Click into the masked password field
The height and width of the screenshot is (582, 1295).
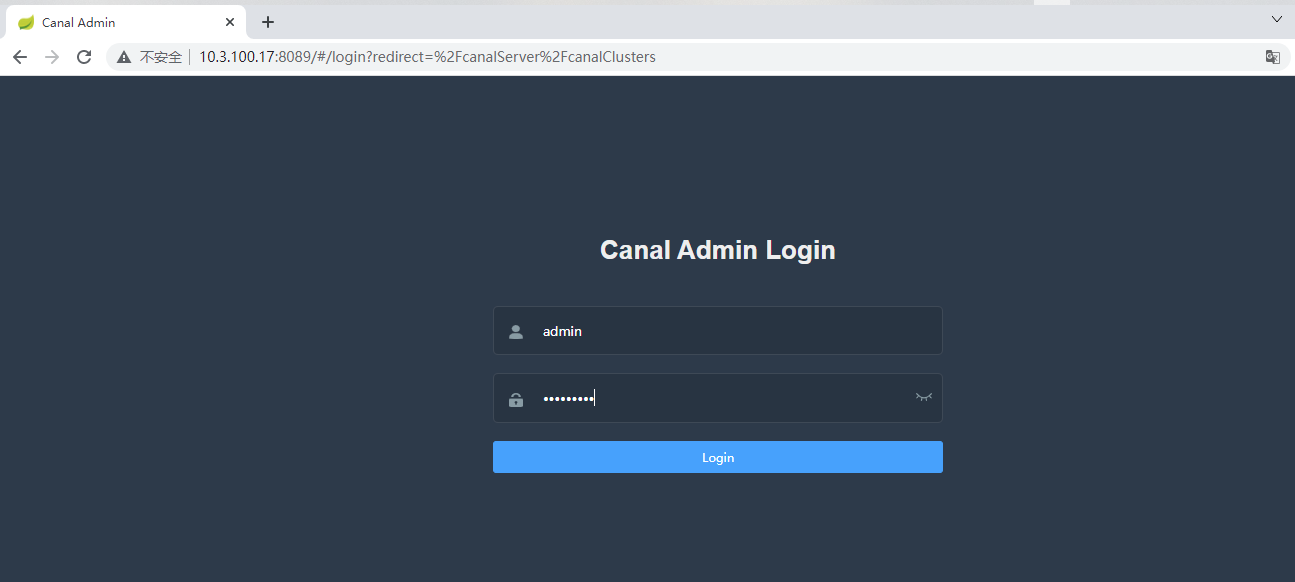point(720,398)
